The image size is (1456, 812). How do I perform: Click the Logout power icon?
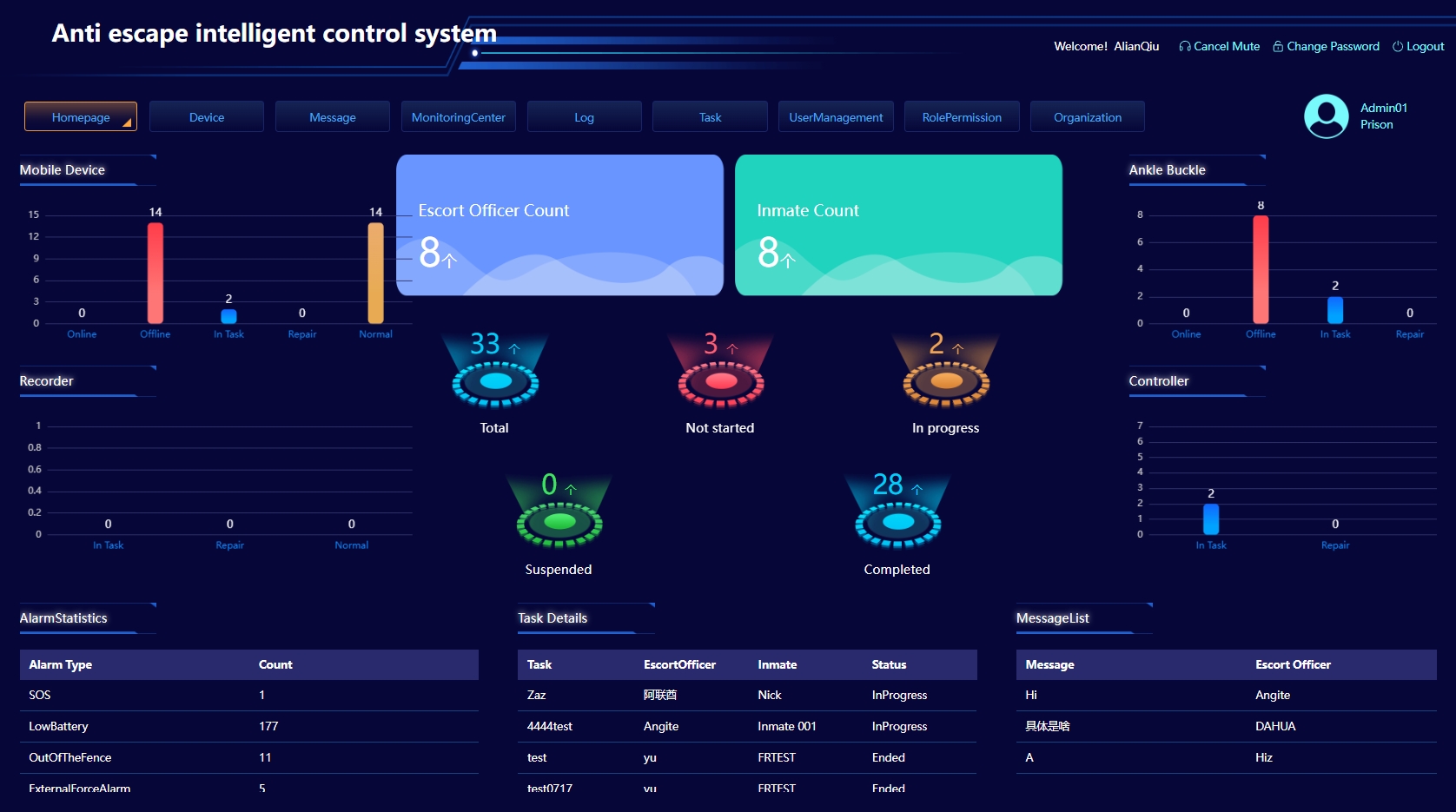pyautogui.click(x=1398, y=47)
